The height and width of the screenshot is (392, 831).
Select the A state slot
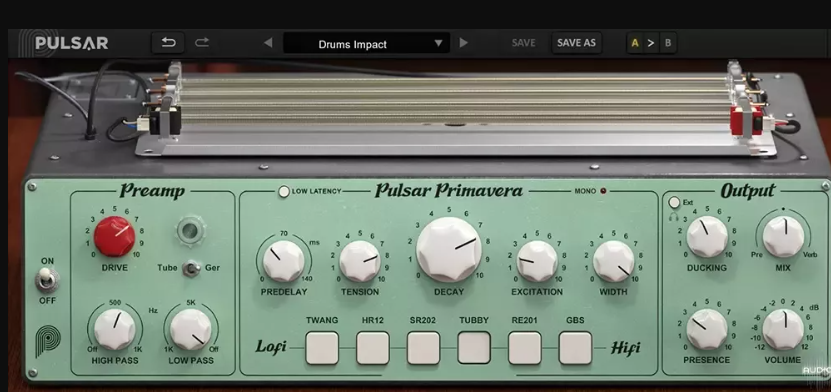click(x=635, y=43)
